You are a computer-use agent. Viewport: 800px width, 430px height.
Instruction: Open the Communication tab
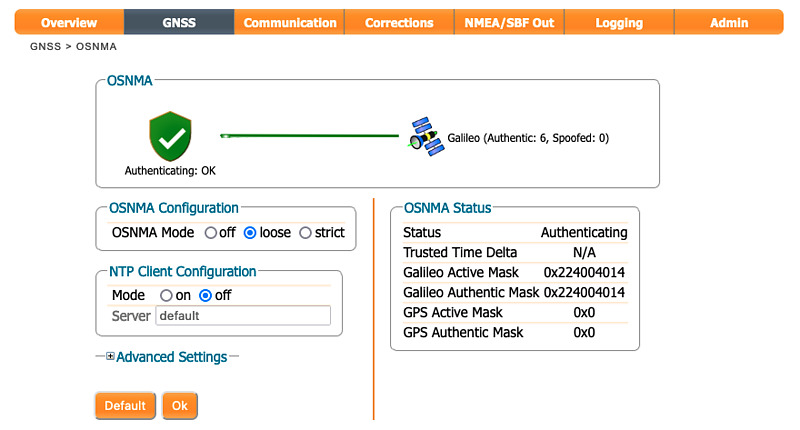[289, 22]
